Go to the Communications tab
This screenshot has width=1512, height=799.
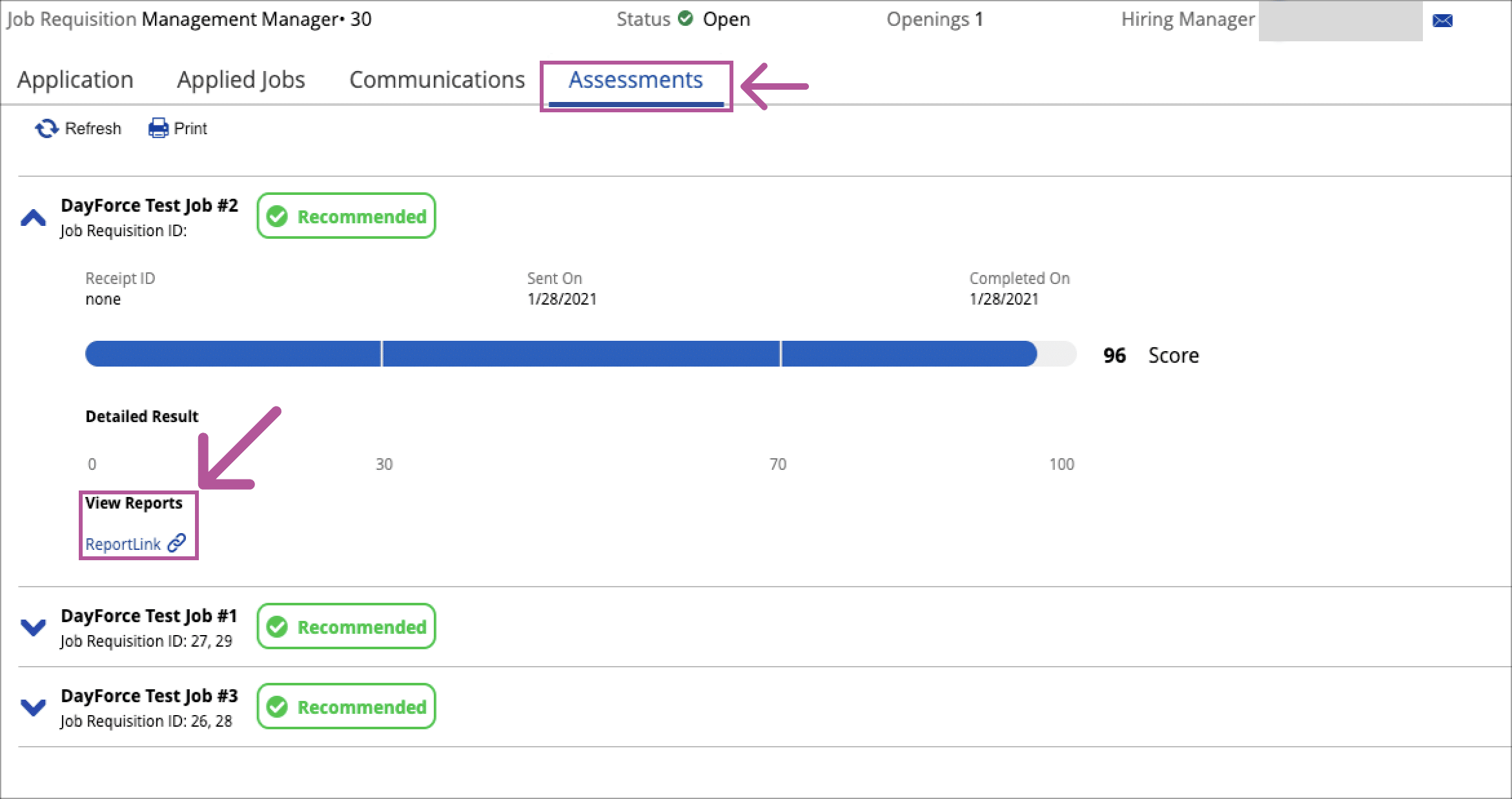coord(437,79)
